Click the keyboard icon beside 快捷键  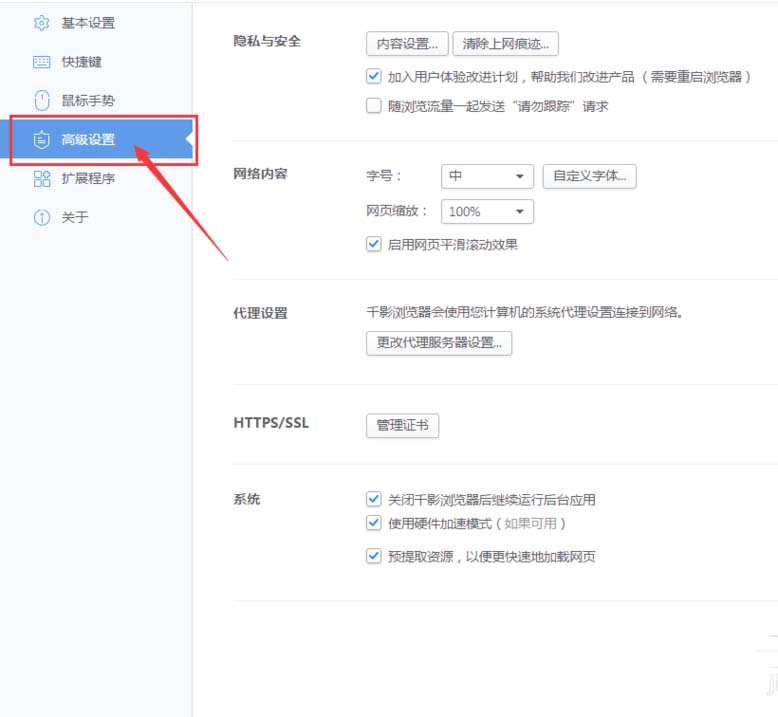click(x=41, y=62)
